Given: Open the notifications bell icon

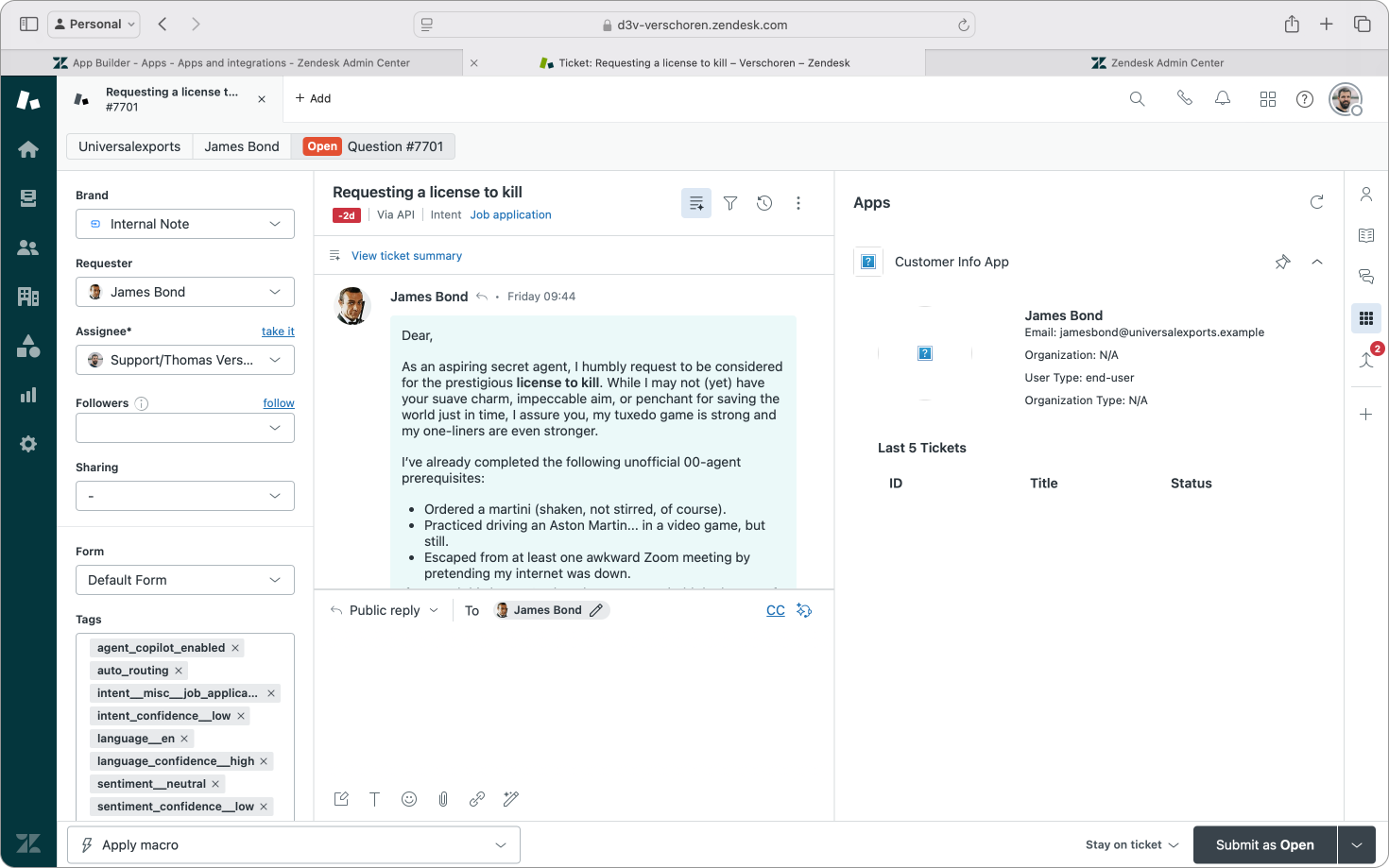Looking at the screenshot, I should [x=1223, y=98].
